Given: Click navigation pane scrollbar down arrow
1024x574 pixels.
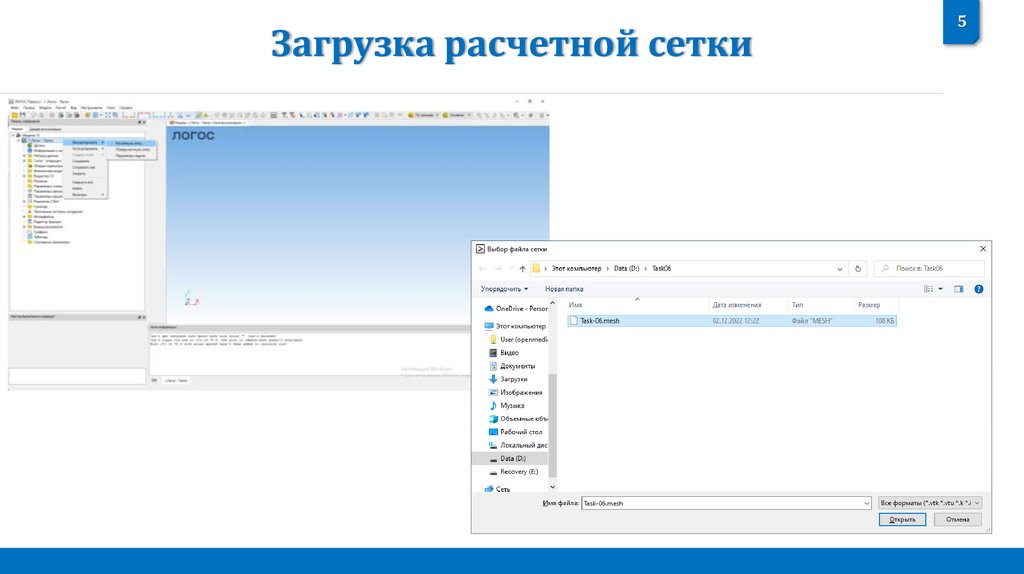Looking at the screenshot, I should (x=552, y=486).
